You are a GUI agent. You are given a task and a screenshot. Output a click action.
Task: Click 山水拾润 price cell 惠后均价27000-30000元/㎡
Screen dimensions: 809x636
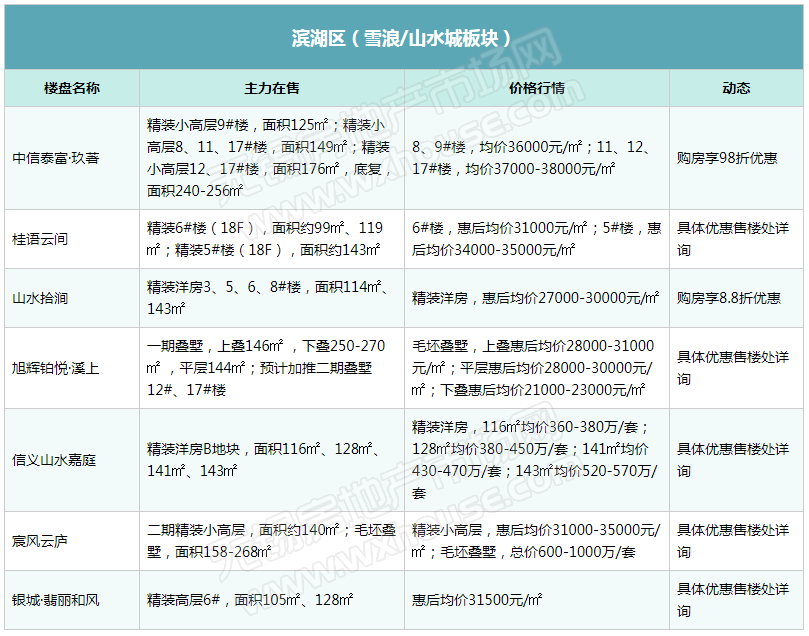click(x=536, y=298)
